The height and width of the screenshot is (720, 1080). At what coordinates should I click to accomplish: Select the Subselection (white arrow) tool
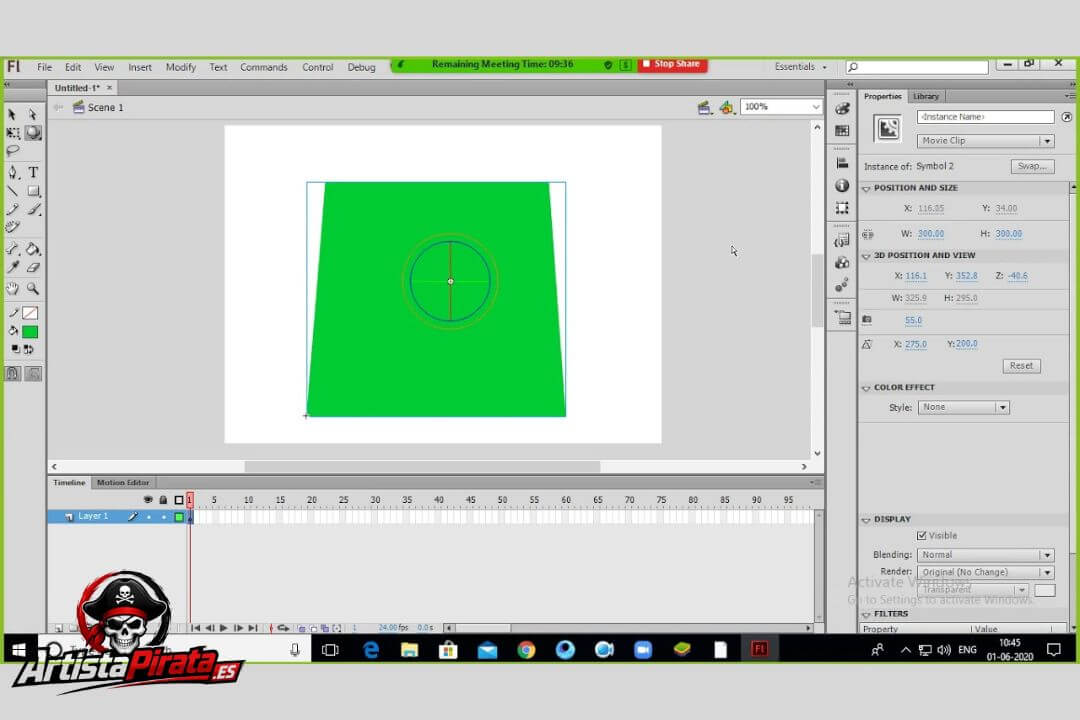click(32, 114)
